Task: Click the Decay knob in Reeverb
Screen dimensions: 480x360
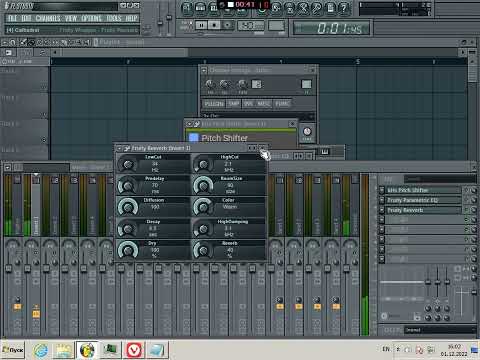Action: 127,229
